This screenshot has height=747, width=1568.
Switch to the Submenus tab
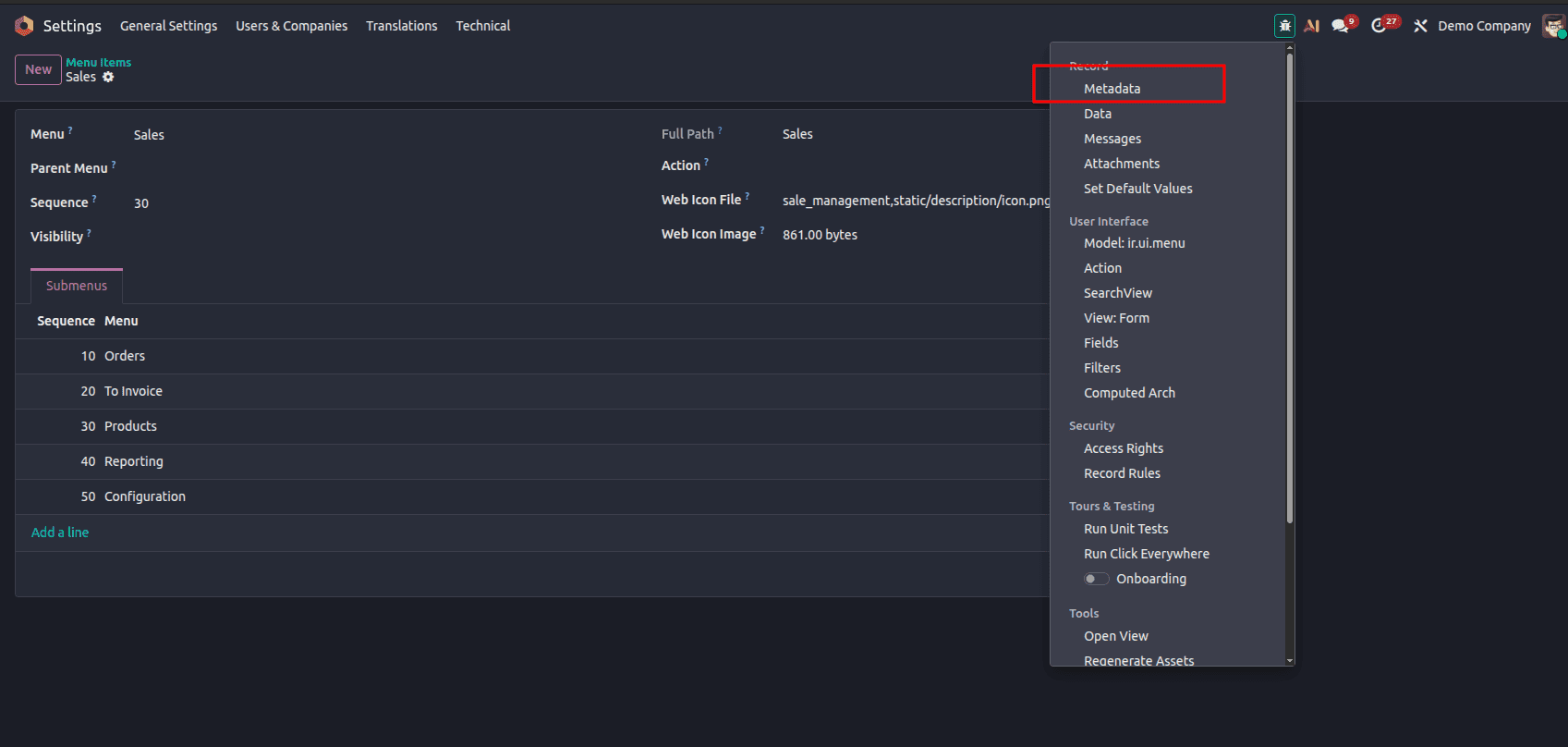click(x=77, y=286)
